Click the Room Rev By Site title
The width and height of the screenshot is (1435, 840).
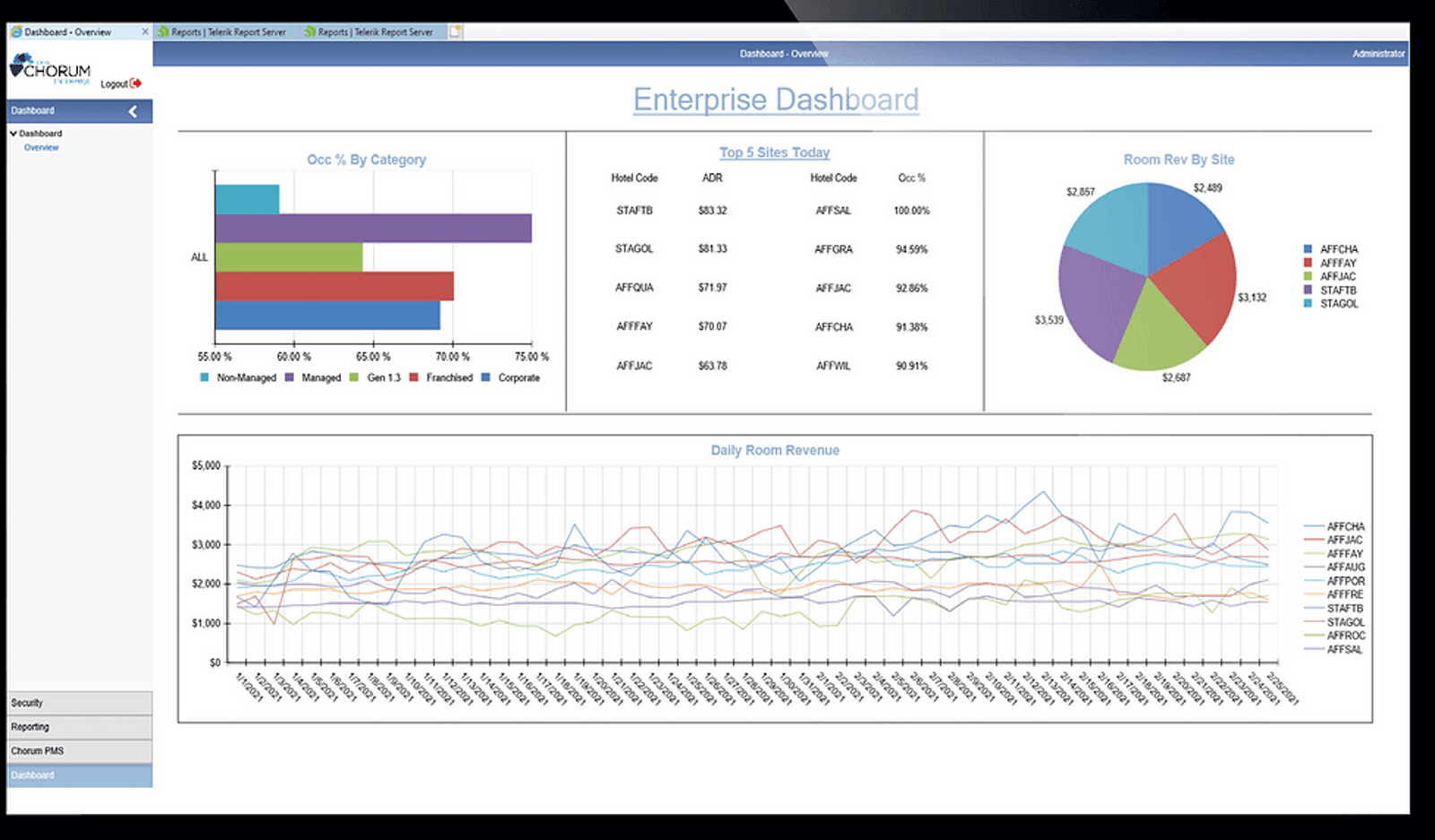coord(1178,160)
